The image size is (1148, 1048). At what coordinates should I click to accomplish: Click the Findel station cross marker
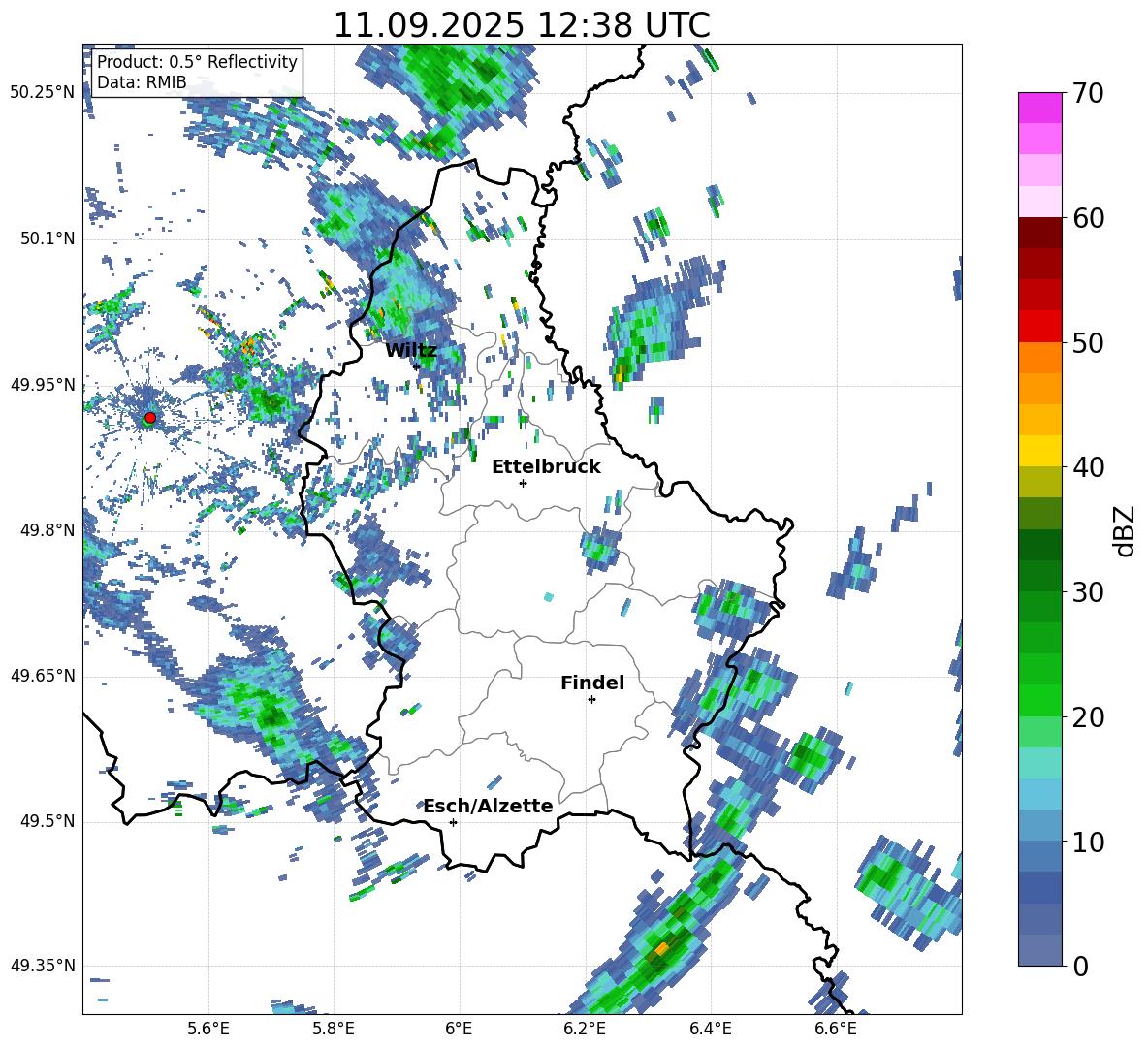click(x=591, y=700)
